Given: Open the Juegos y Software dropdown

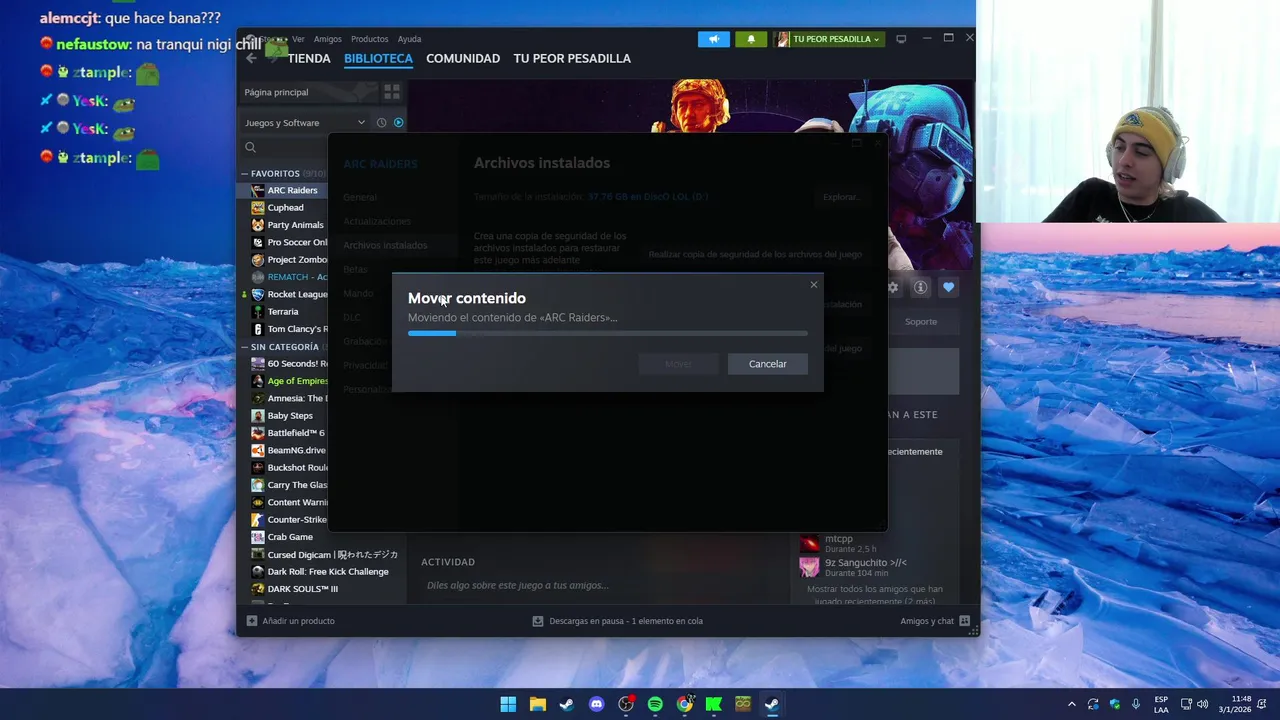Looking at the screenshot, I should coord(305,123).
